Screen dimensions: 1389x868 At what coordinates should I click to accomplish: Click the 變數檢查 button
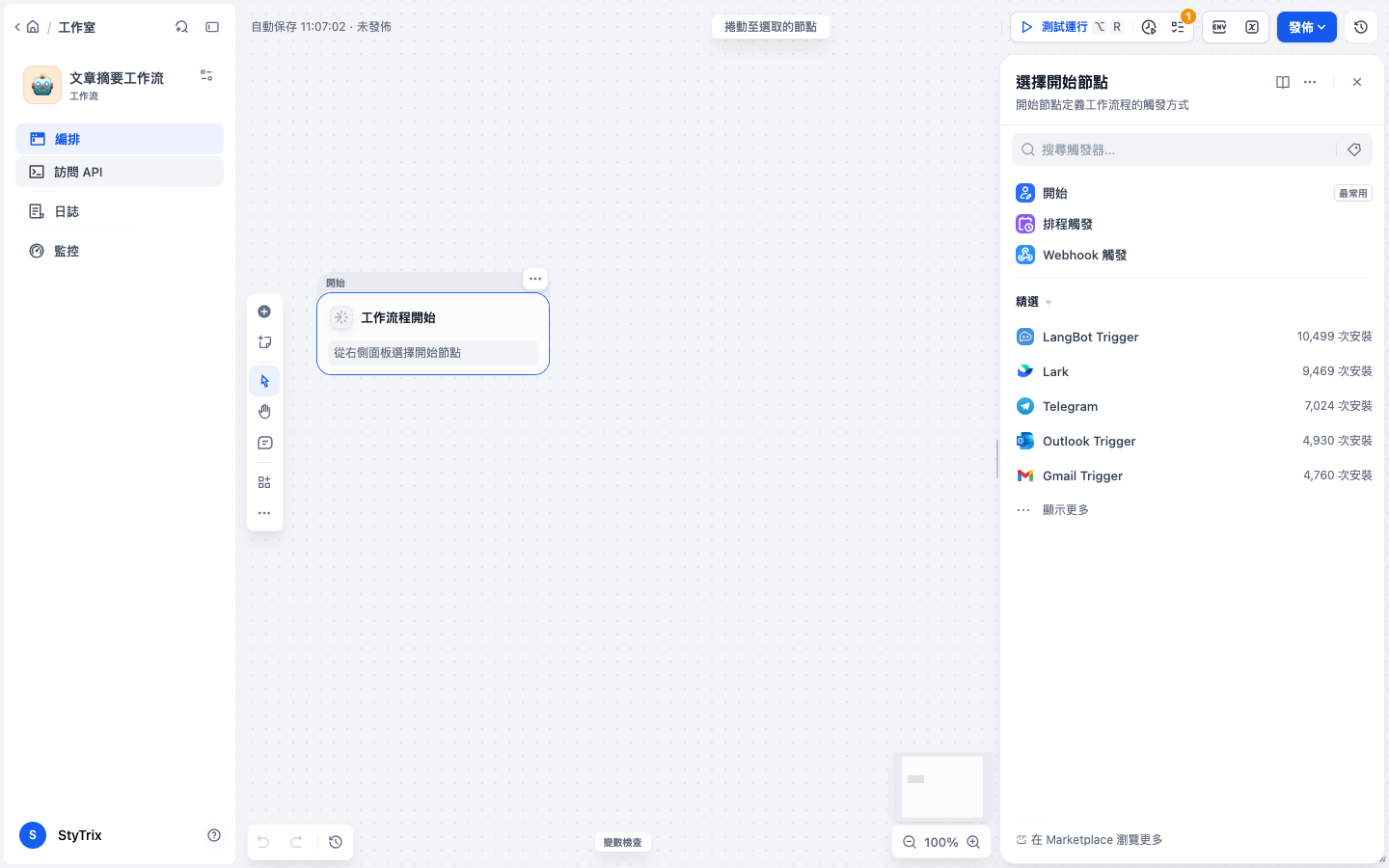click(622, 842)
